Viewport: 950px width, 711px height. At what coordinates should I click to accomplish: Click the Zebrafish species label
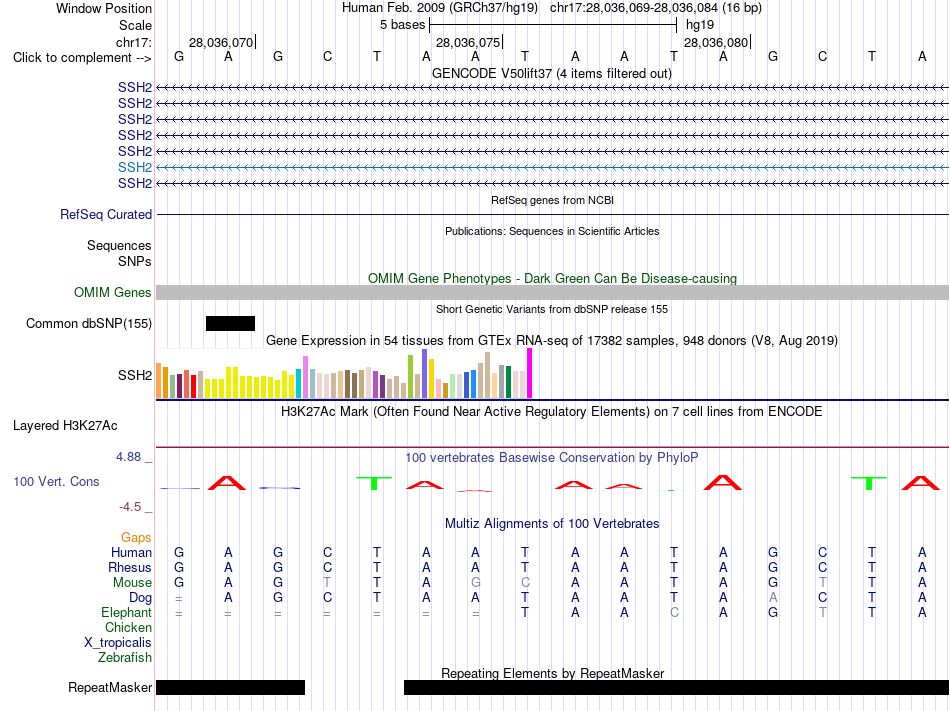coord(125,657)
